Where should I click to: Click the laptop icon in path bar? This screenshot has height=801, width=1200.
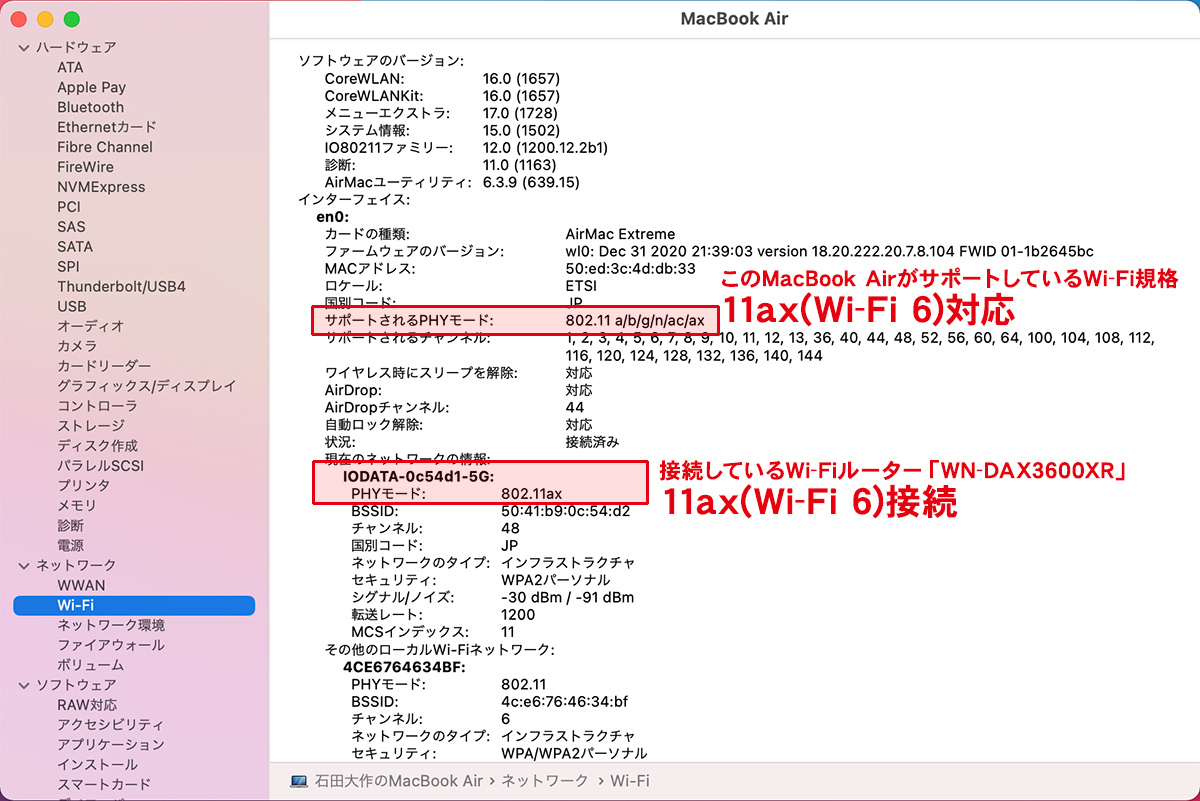[x=298, y=780]
